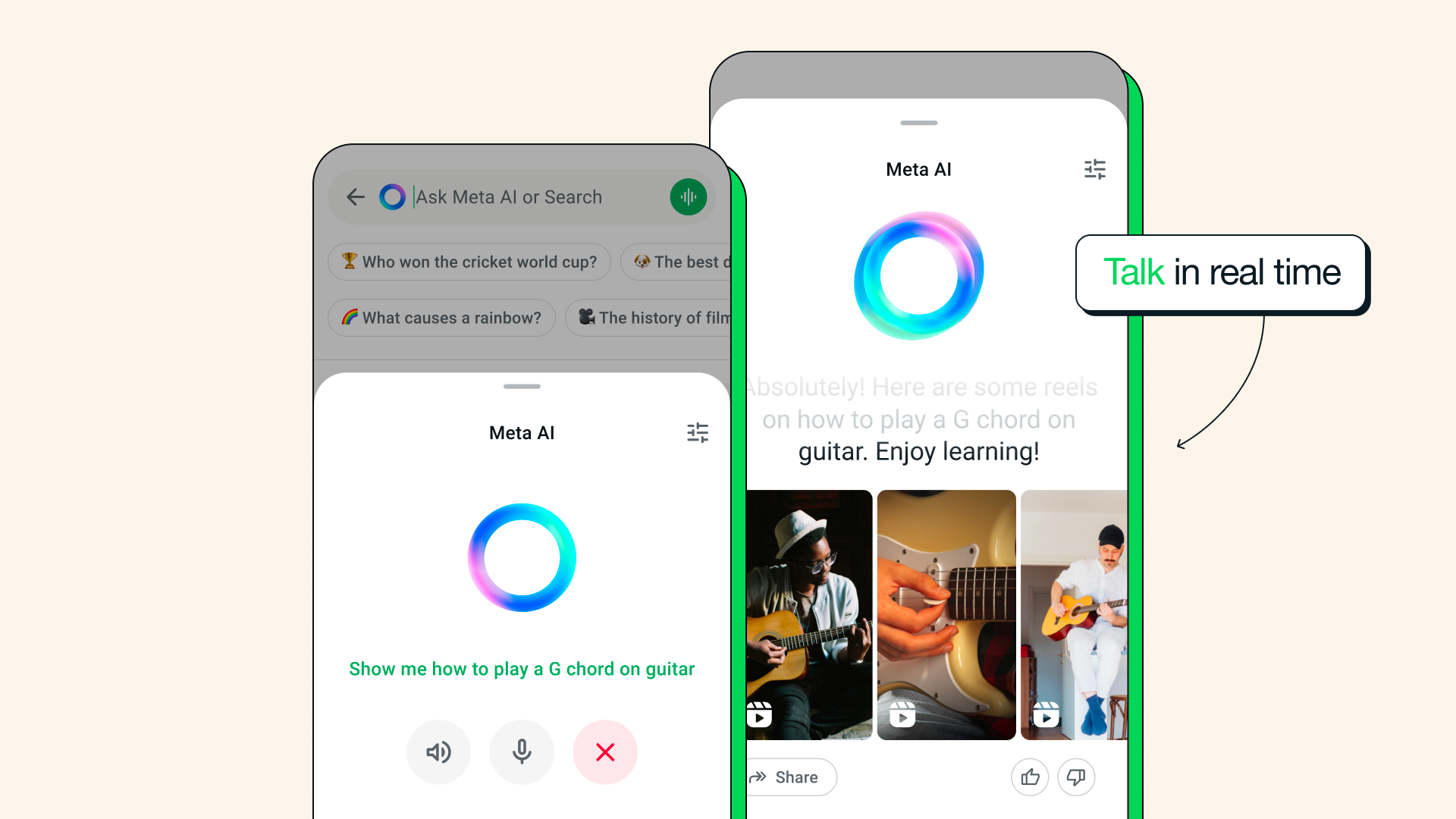This screenshot has height=819, width=1456.
Task: Tap the microphone icon to speak
Action: [x=521, y=752]
